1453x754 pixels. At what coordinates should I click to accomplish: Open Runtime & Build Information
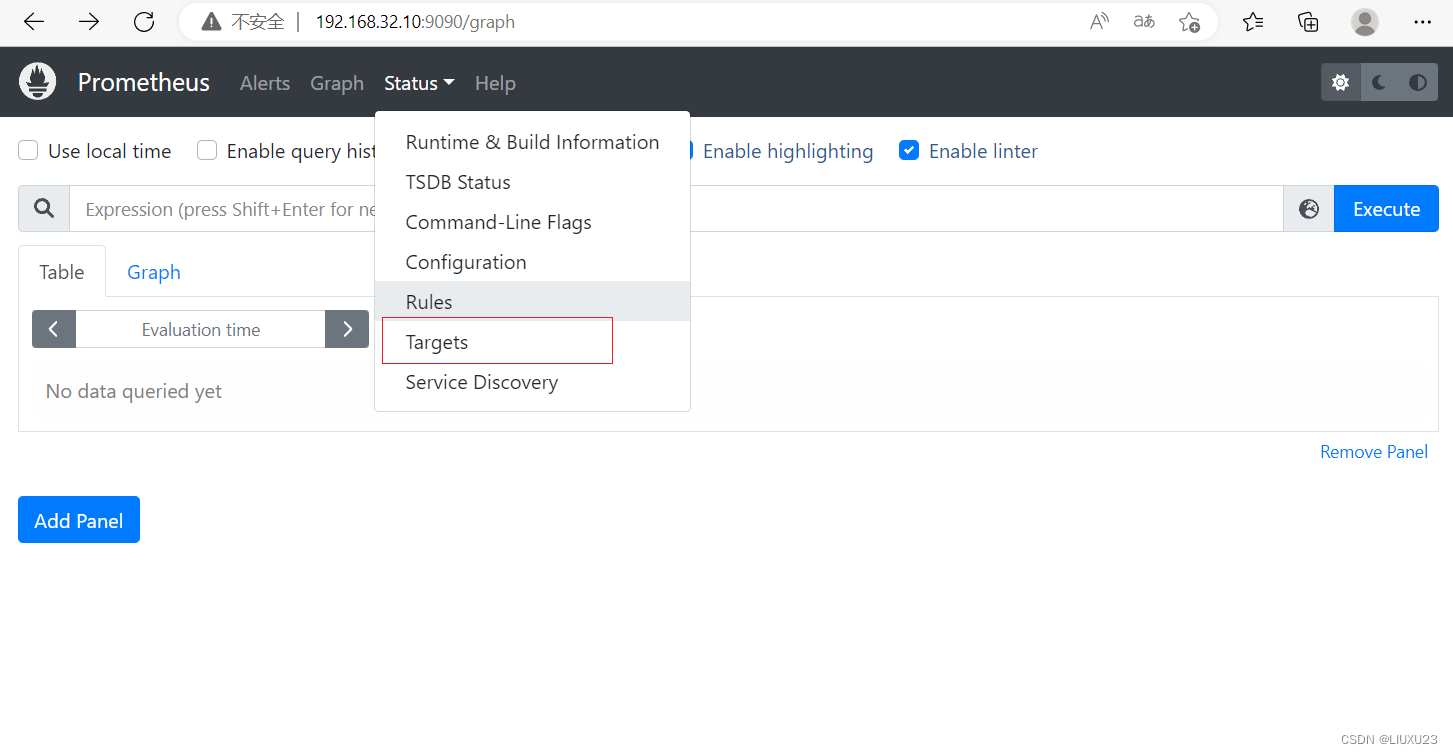coord(532,142)
